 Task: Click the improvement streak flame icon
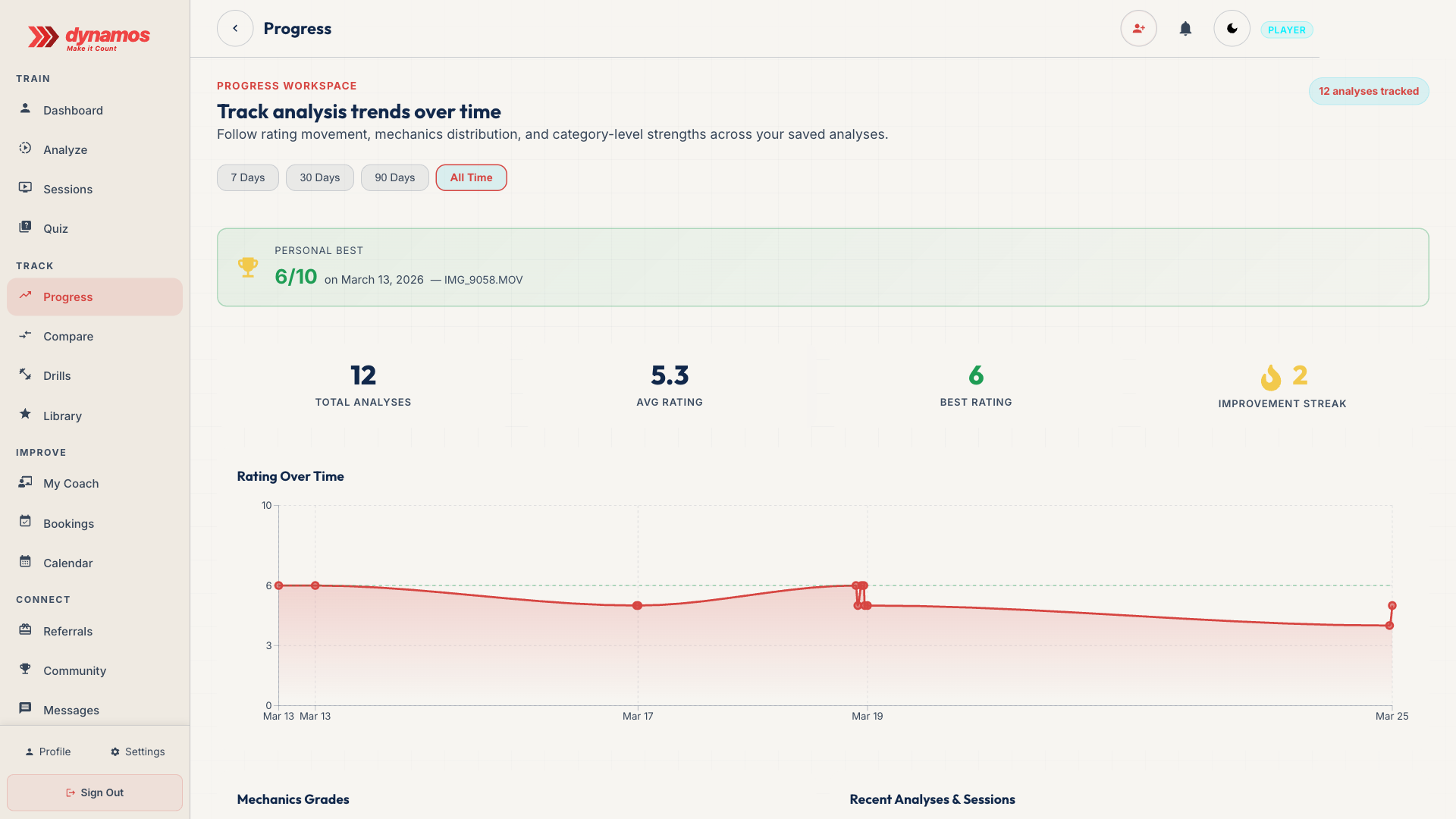[x=1271, y=377]
